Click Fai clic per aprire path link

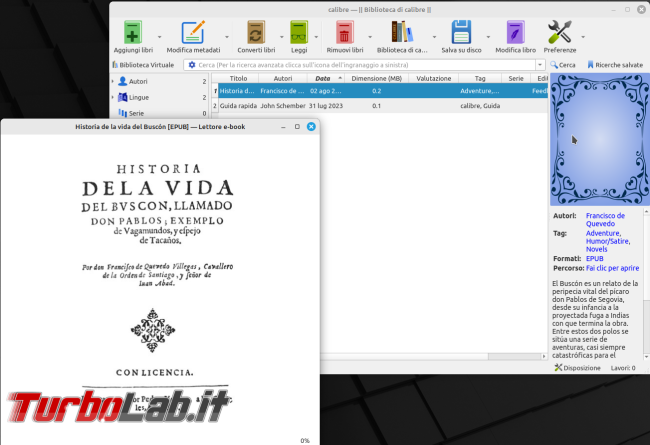(x=612, y=268)
